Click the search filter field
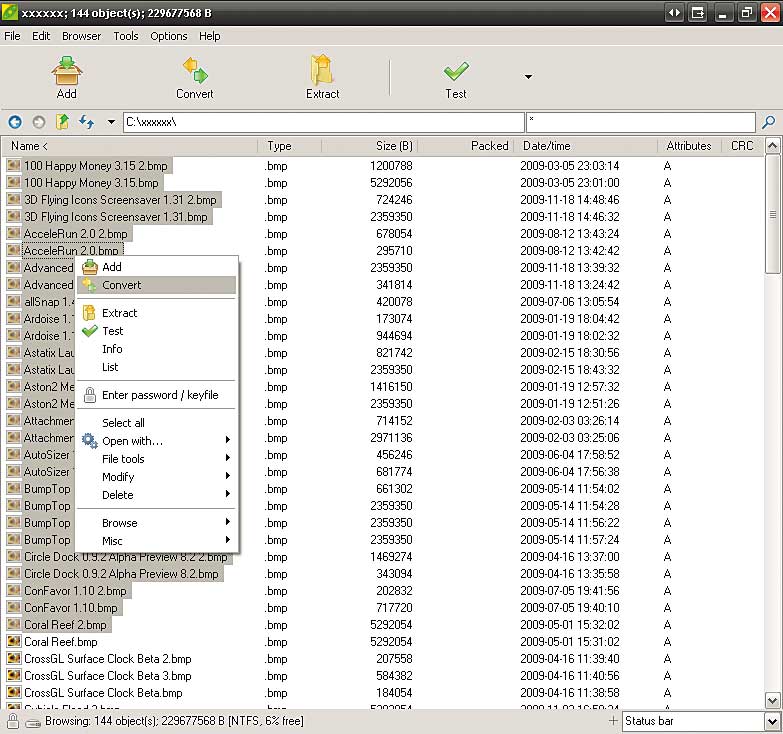The image size is (783, 734). [641, 122]
